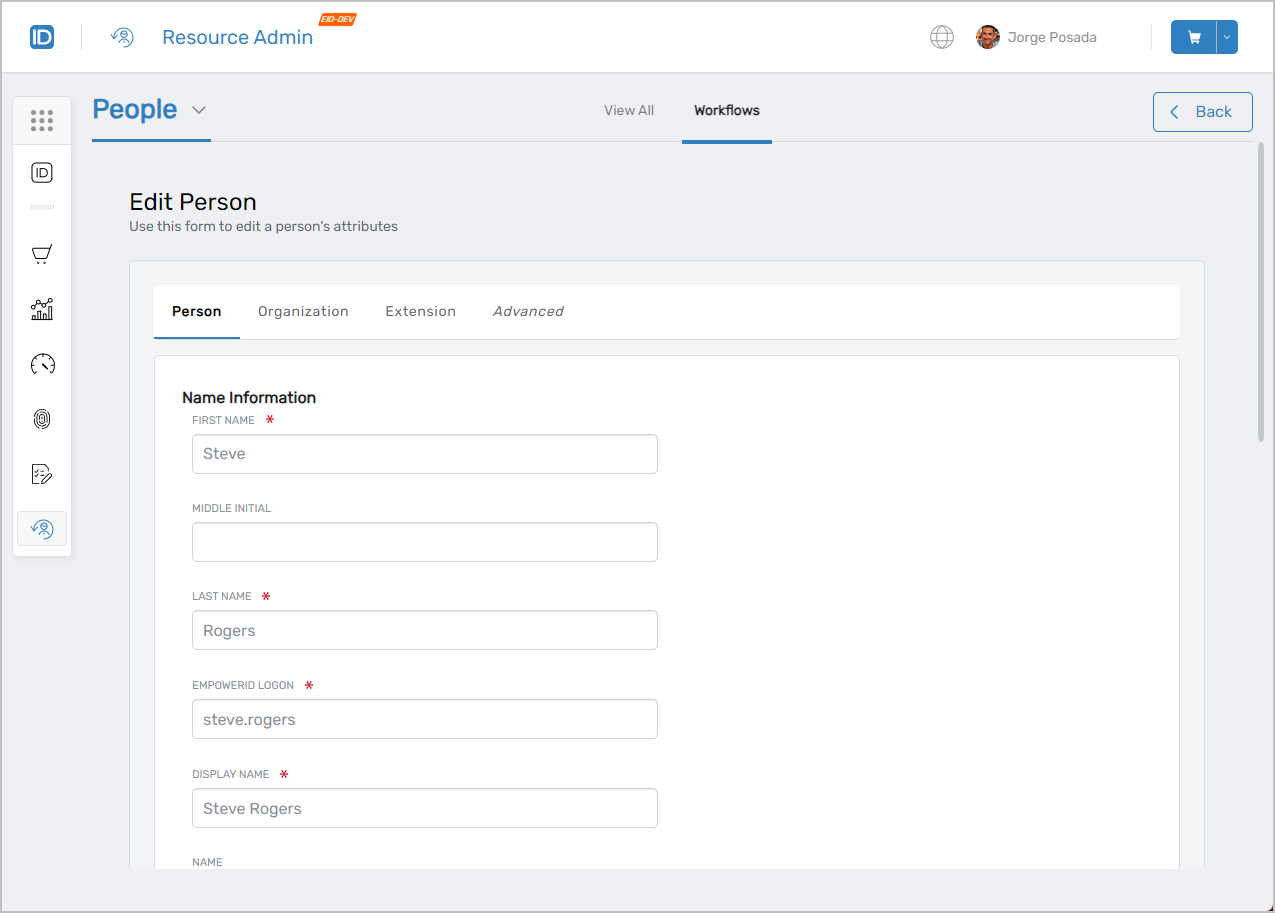Switch to the Organization tab
Viewport: 1275px width, 913px height.
(x=303, y=312)
